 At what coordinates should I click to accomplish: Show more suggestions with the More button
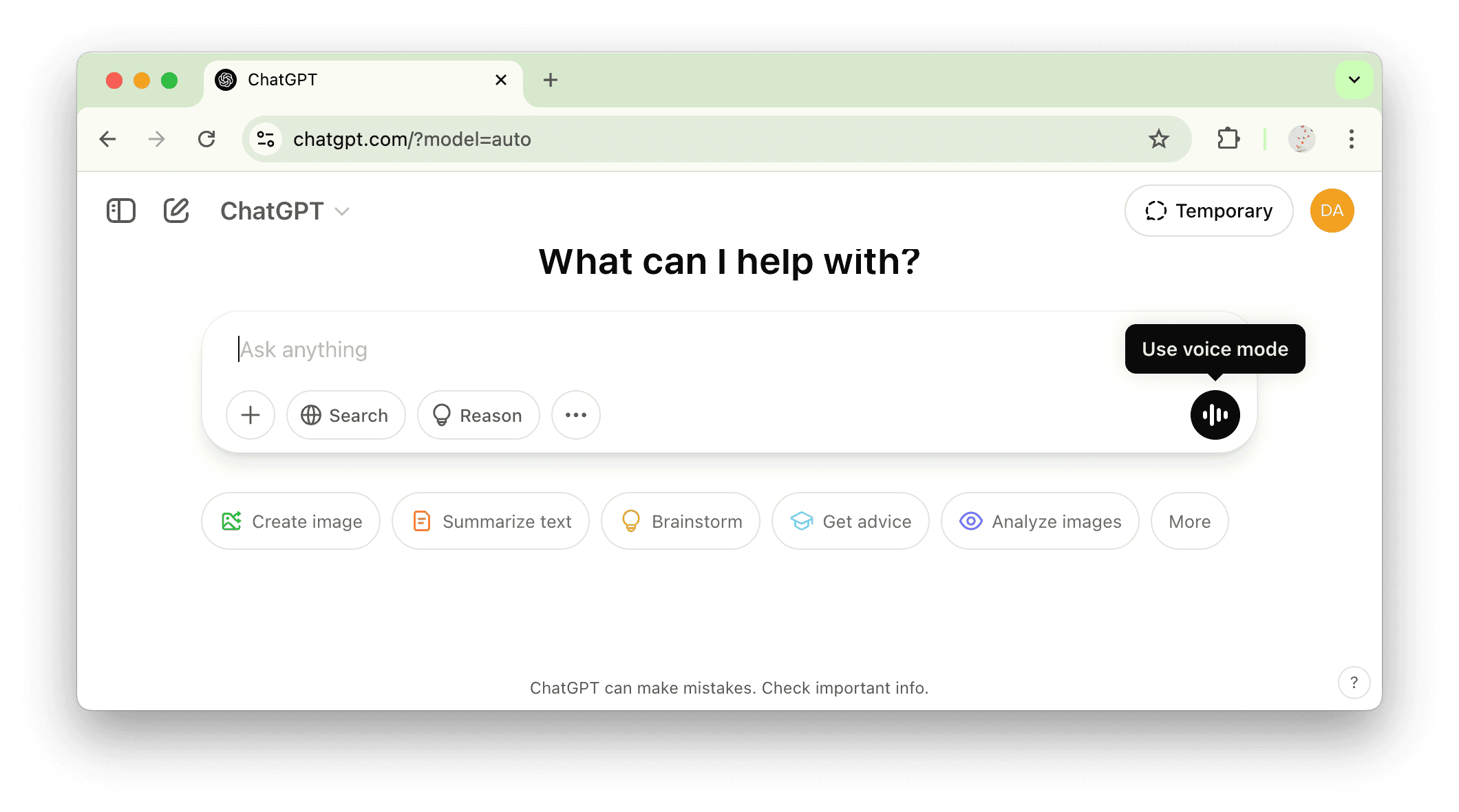point(1189,521)
